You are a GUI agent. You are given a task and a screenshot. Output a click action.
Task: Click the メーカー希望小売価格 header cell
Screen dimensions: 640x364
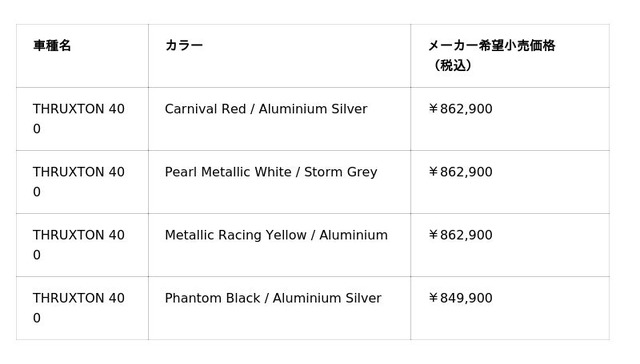pos(510,56)
